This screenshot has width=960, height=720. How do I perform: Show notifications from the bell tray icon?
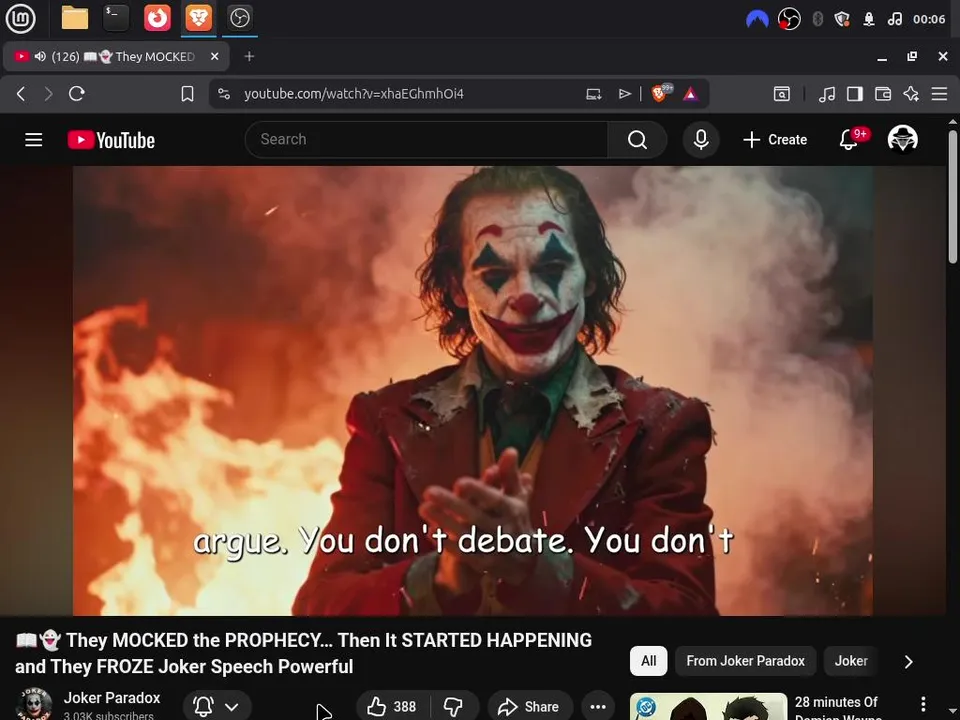(869, 19)
